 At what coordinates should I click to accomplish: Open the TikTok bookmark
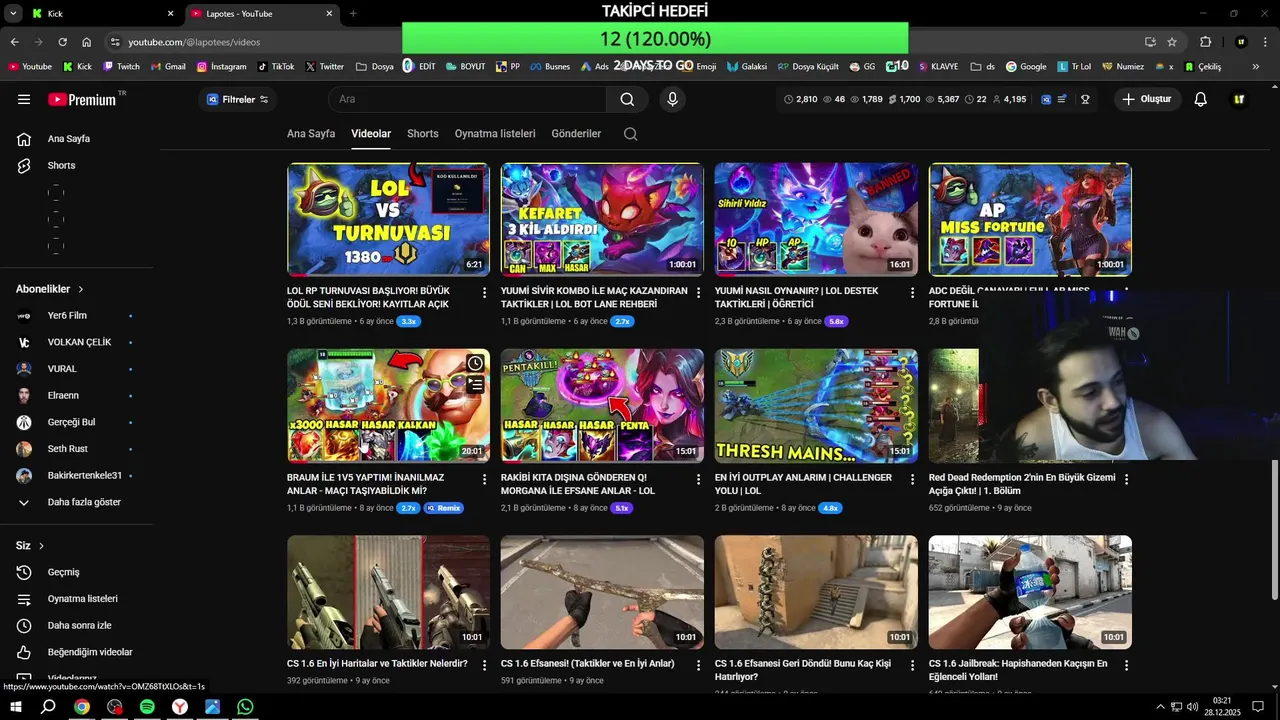(x=276, y=67)
